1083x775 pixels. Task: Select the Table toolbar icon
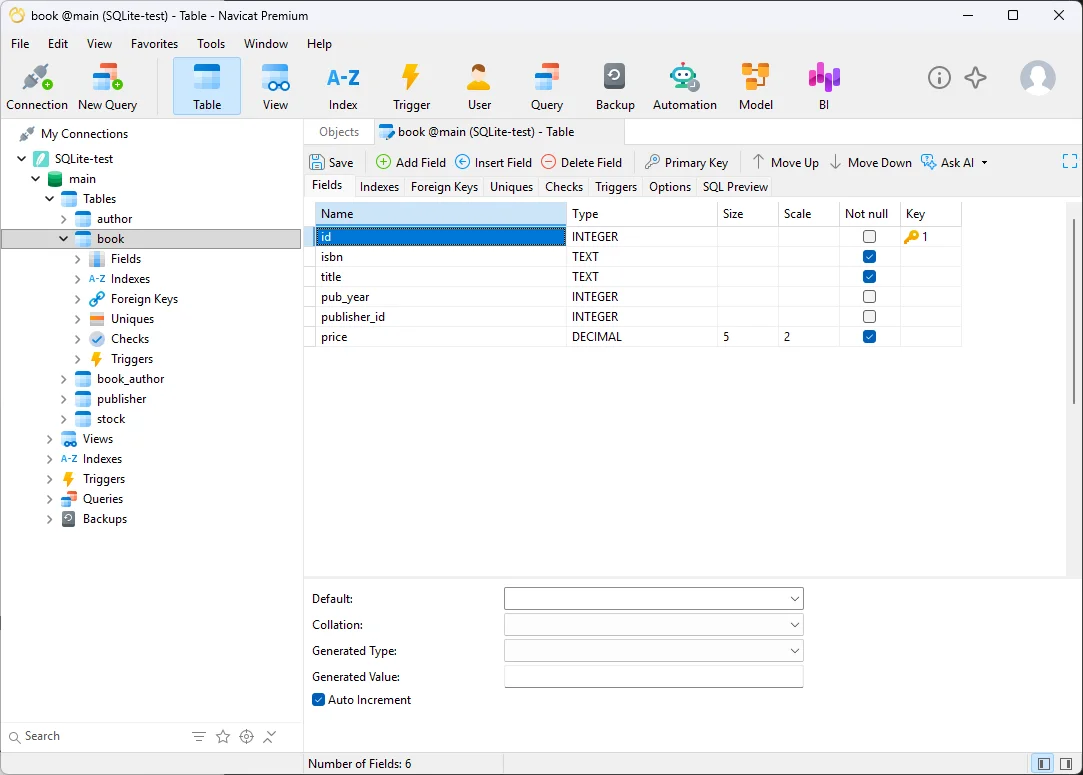[x=207, y=87]
